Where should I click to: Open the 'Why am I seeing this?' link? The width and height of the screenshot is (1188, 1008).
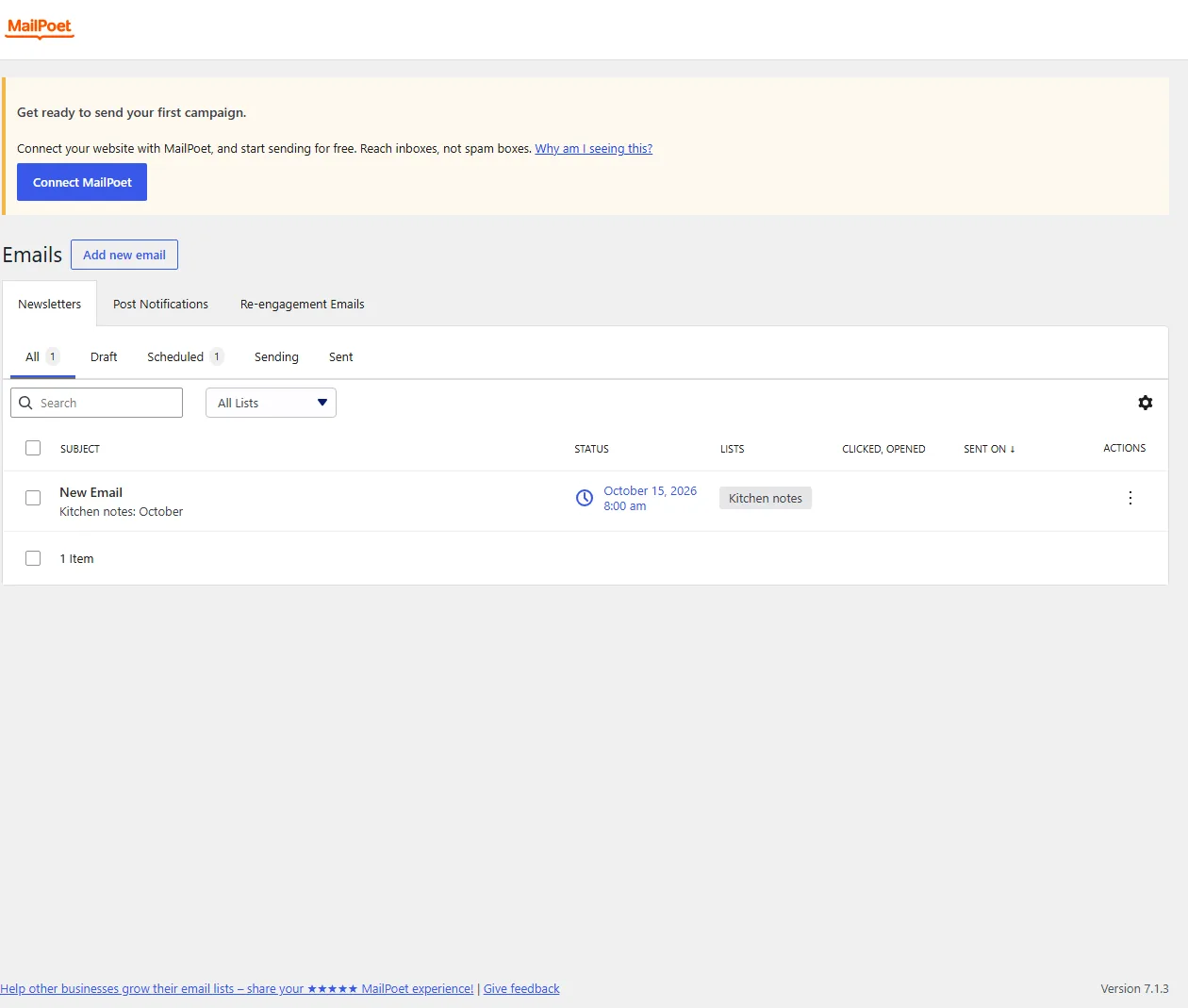(x=594, y=148)
